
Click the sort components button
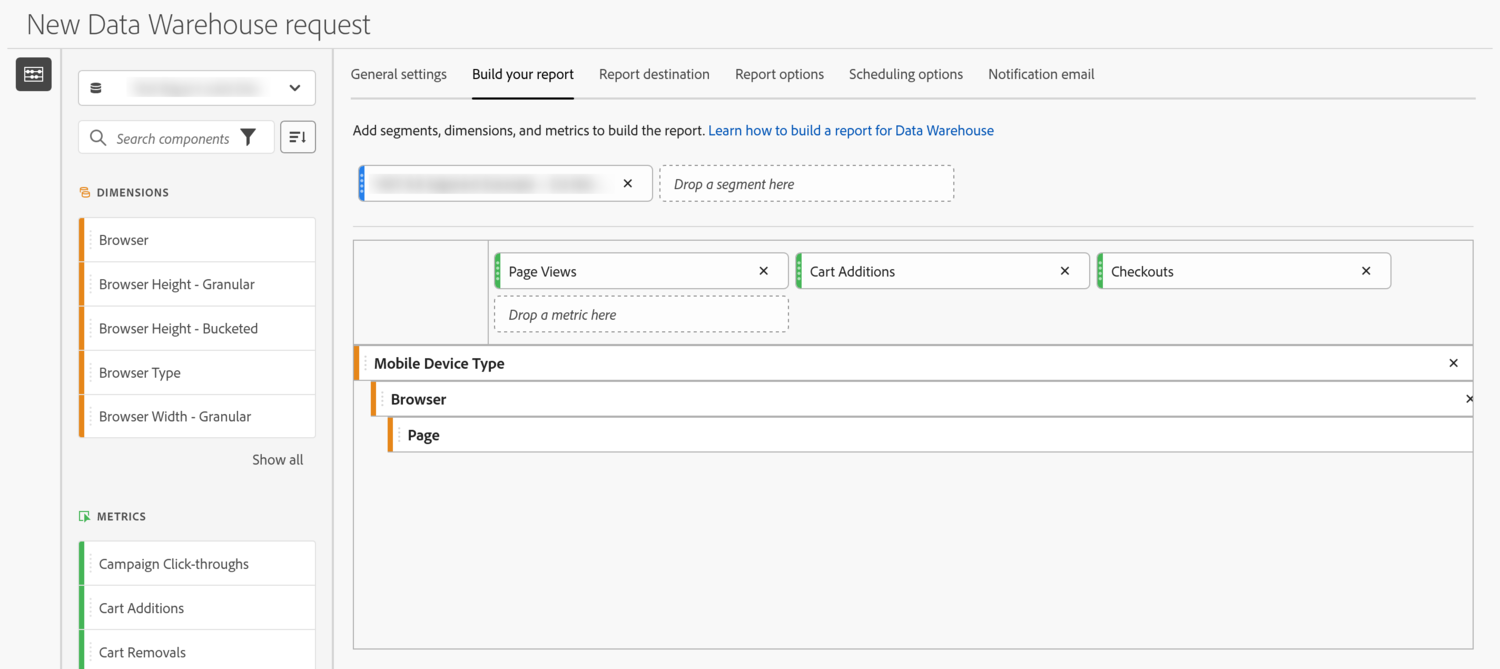[298, 137]
